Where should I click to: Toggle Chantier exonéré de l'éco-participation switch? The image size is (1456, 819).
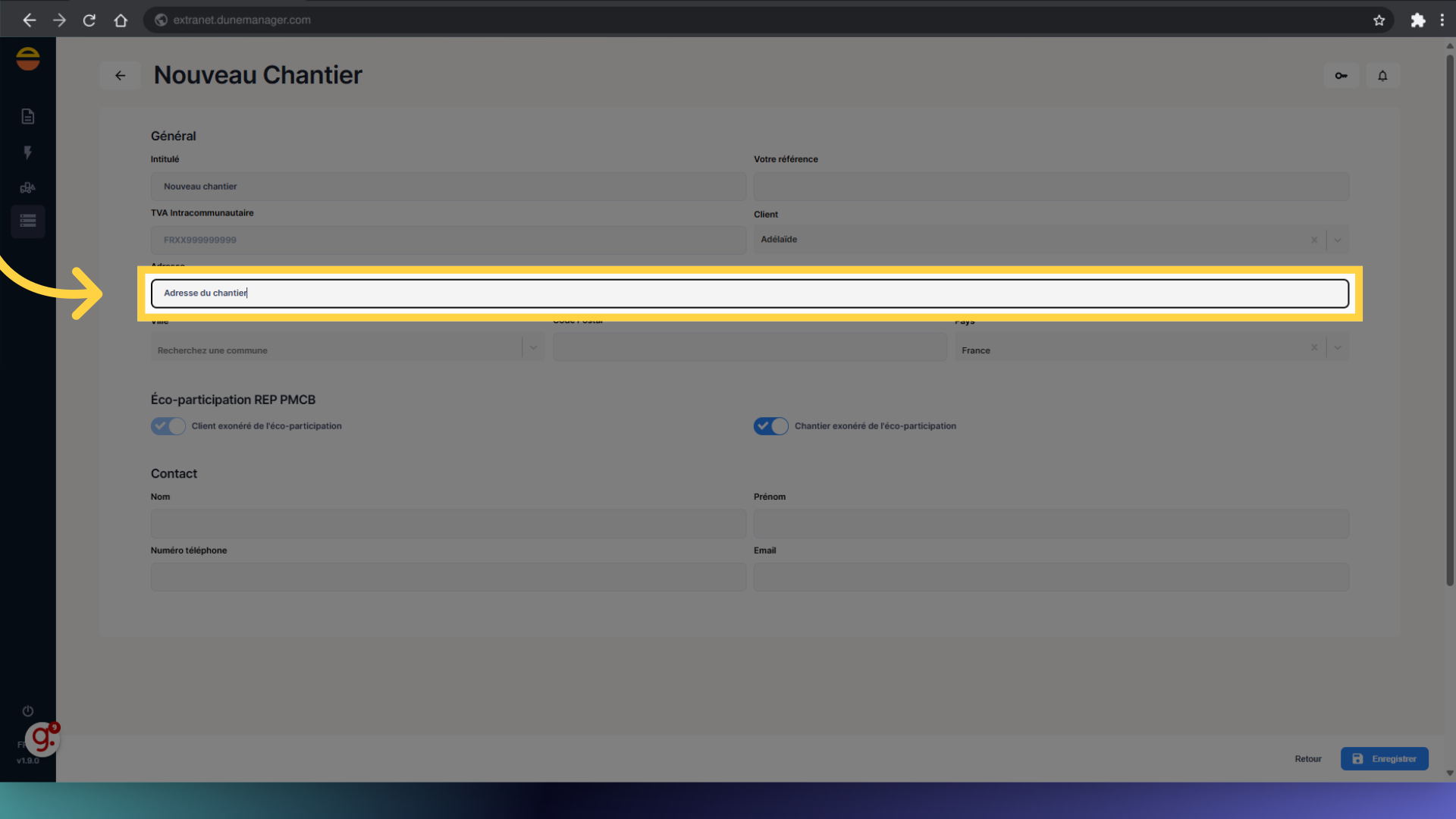tap(770, 426)
